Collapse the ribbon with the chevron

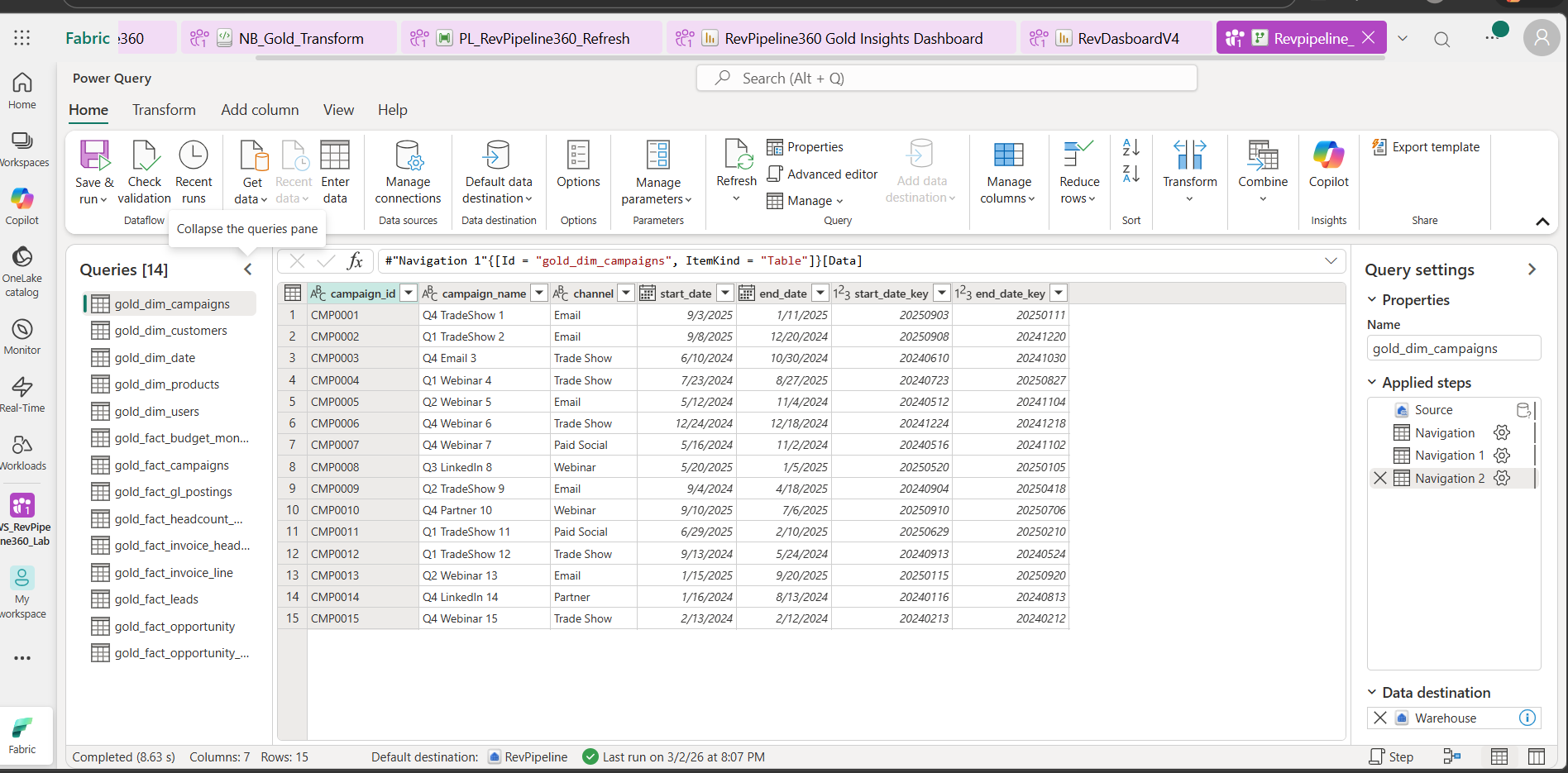coord(1542,222)
